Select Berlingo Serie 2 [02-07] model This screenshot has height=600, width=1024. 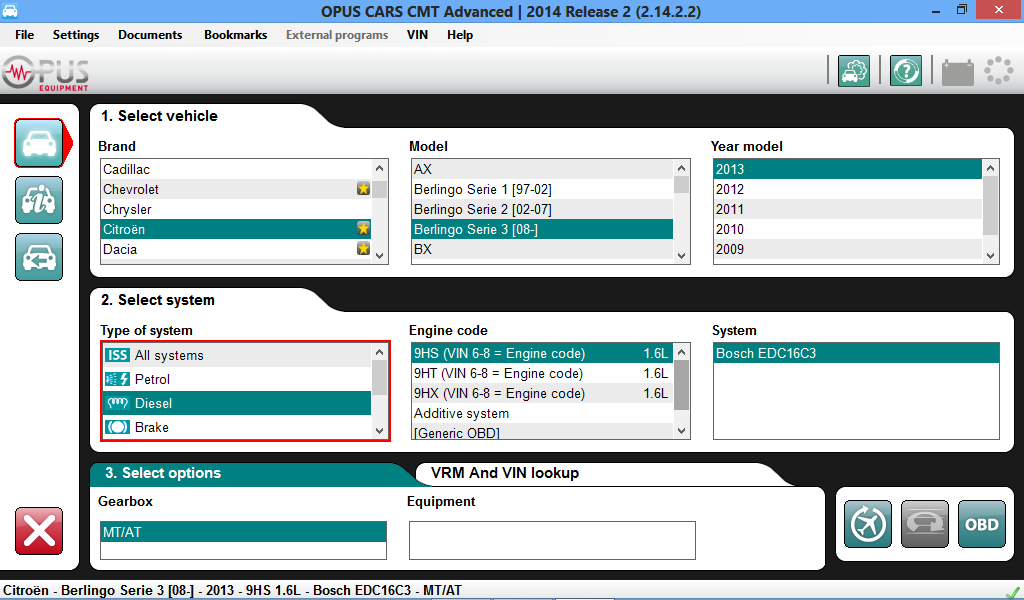click(x=542, y=209)
